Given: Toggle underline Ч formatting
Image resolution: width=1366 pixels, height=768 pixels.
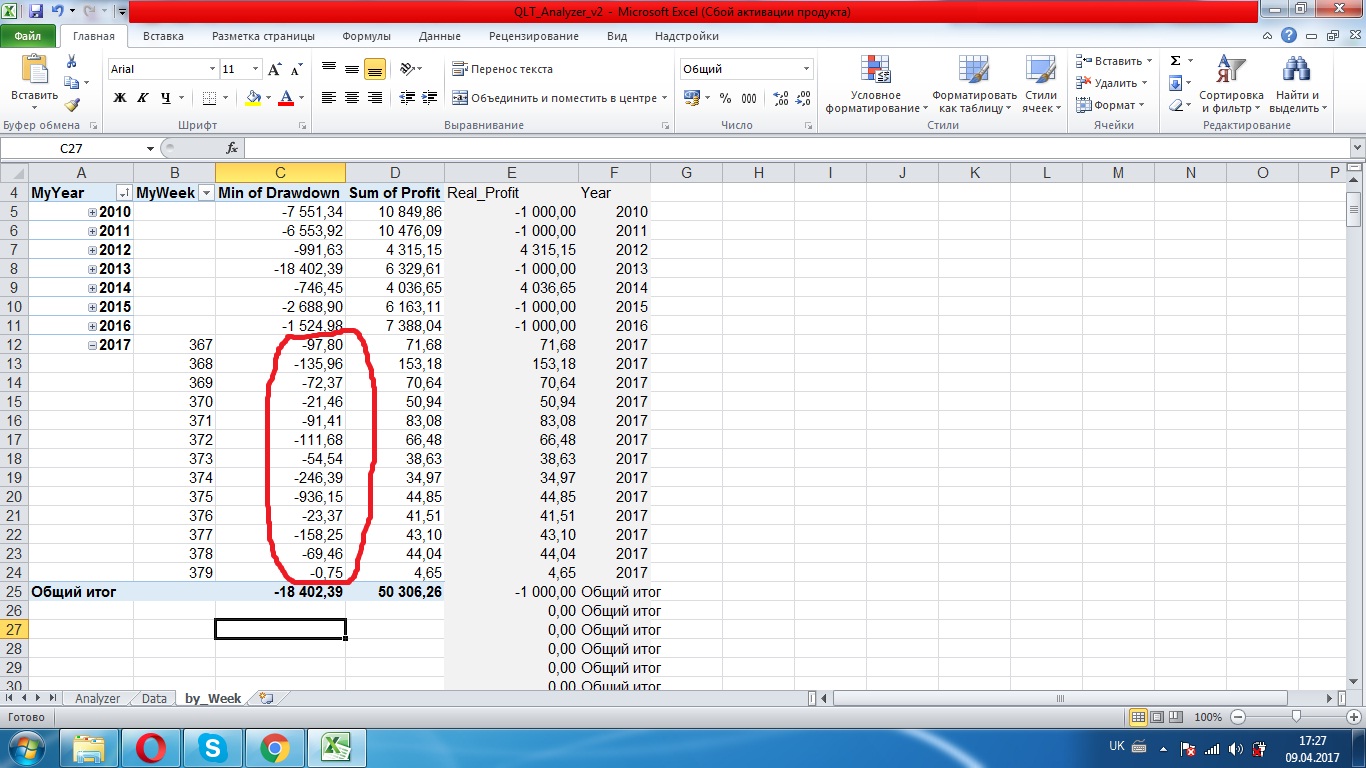Looking at the screenshot, I should [x=166, y=98].
